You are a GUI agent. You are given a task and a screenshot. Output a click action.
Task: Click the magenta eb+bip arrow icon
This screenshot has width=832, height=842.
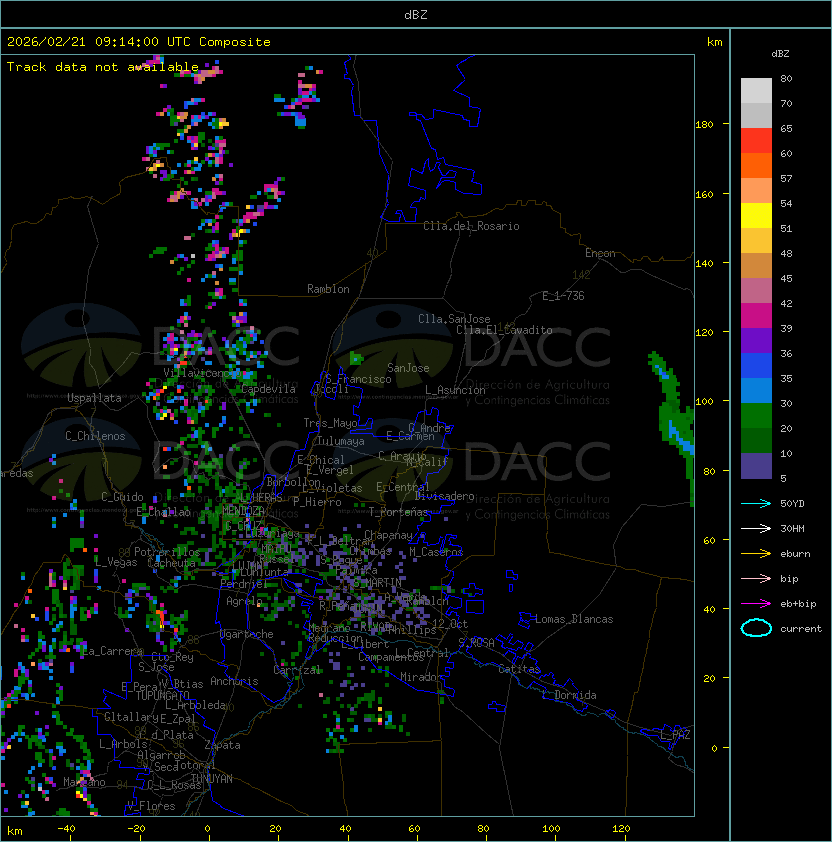coord(756,604)
